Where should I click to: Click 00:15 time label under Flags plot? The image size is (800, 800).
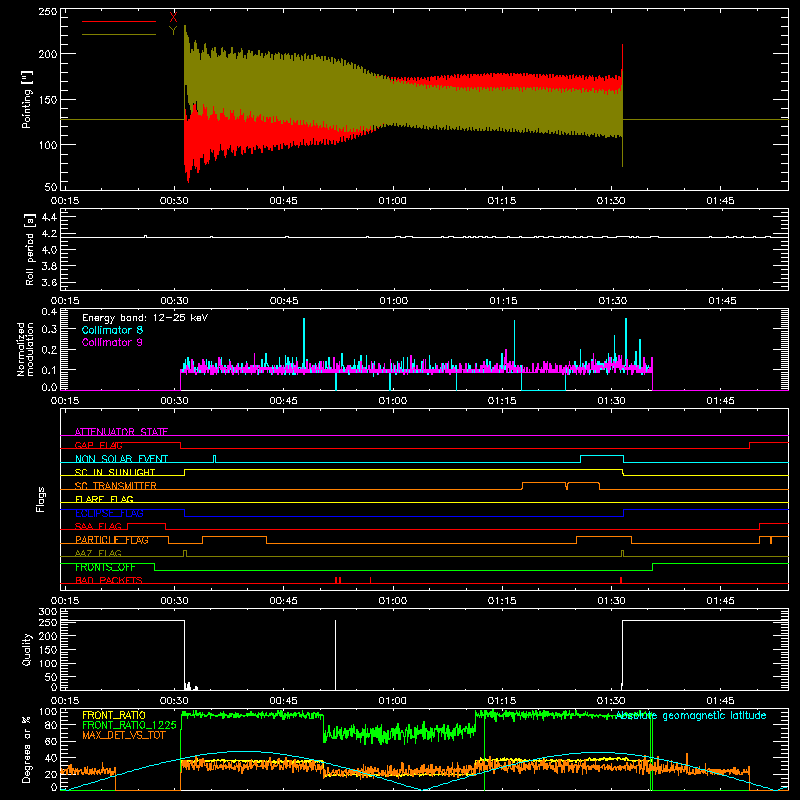[x=65, y=601]
